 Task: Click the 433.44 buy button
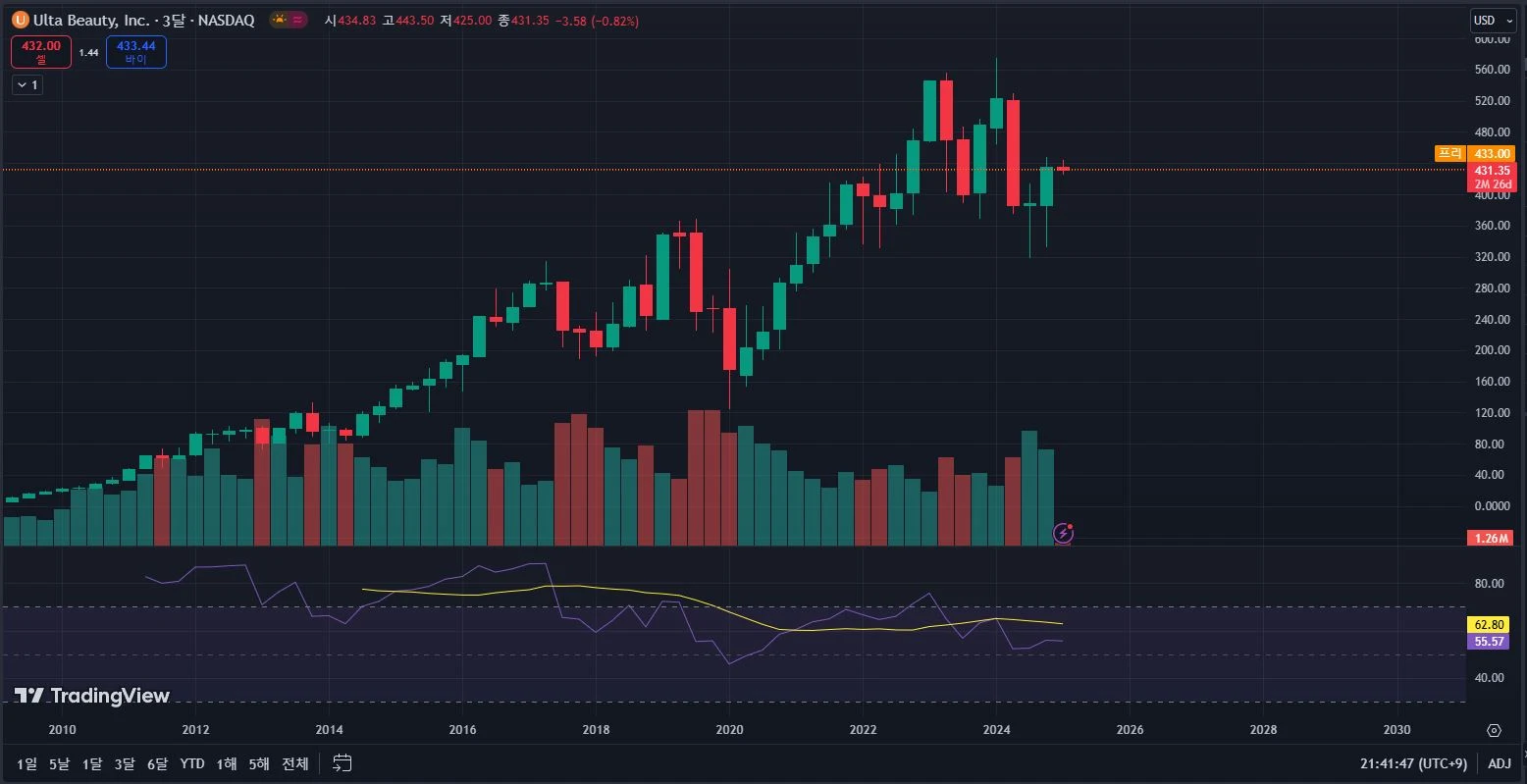point(136,52)
